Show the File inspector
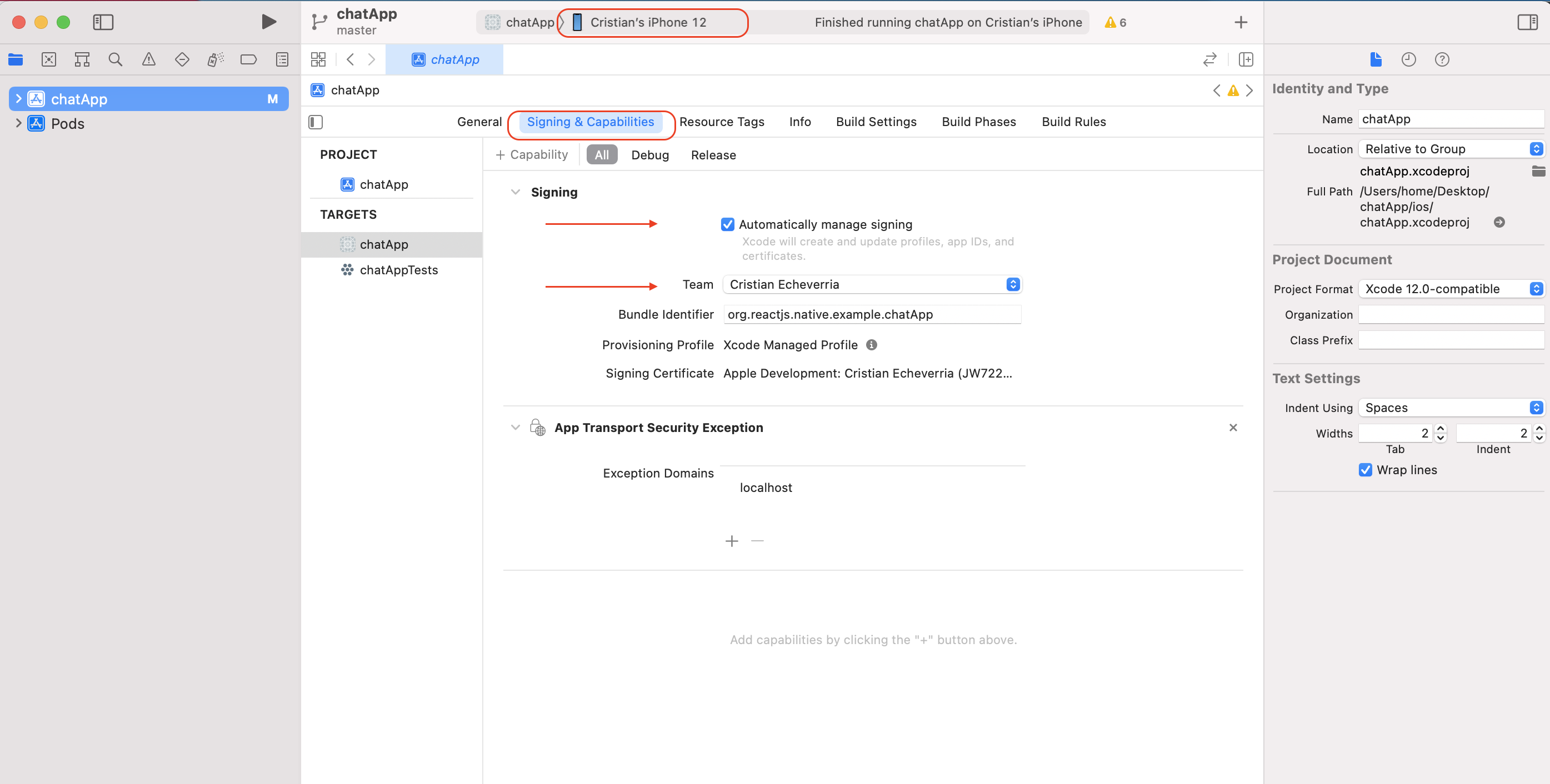 coord(1376,59)
